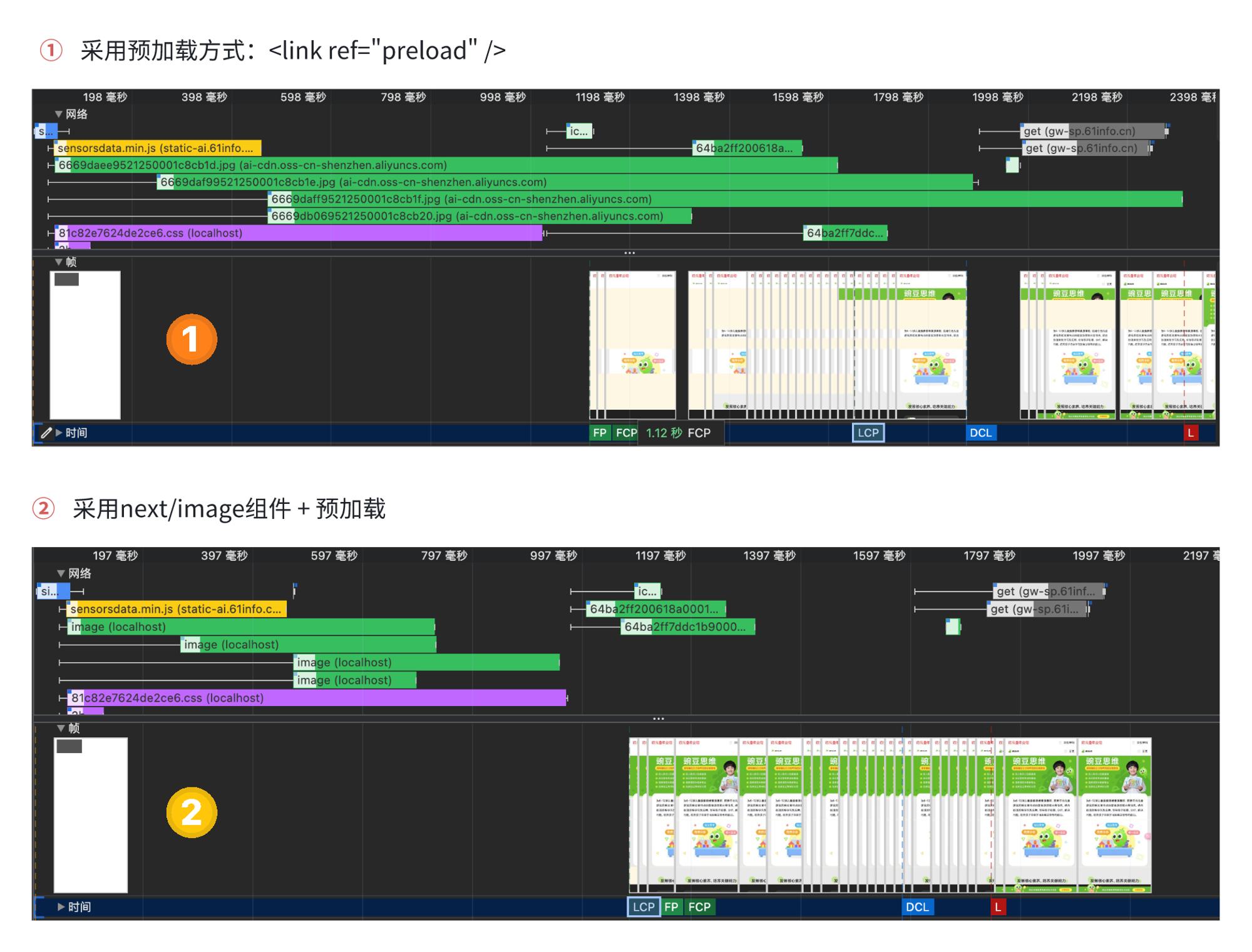The image size is (1252, 952).
Task: Click the pencil edit icon beside 时间
Action: tap(46, 432)
